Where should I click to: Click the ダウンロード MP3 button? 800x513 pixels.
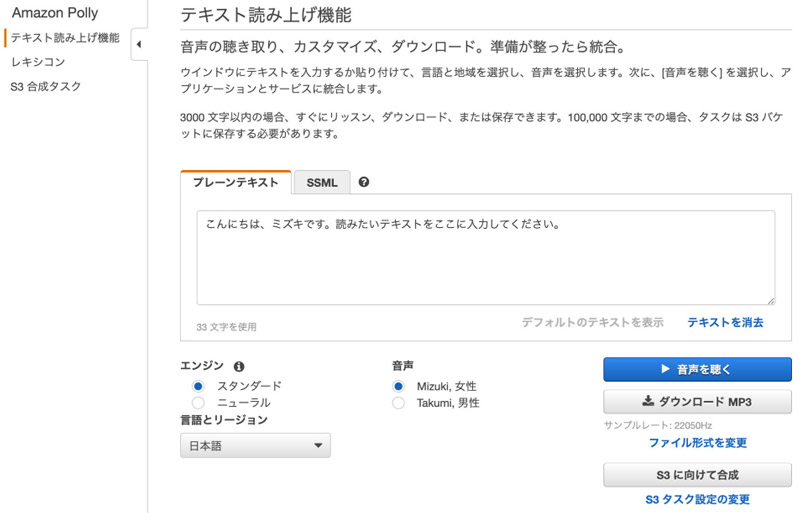[697, 402]
